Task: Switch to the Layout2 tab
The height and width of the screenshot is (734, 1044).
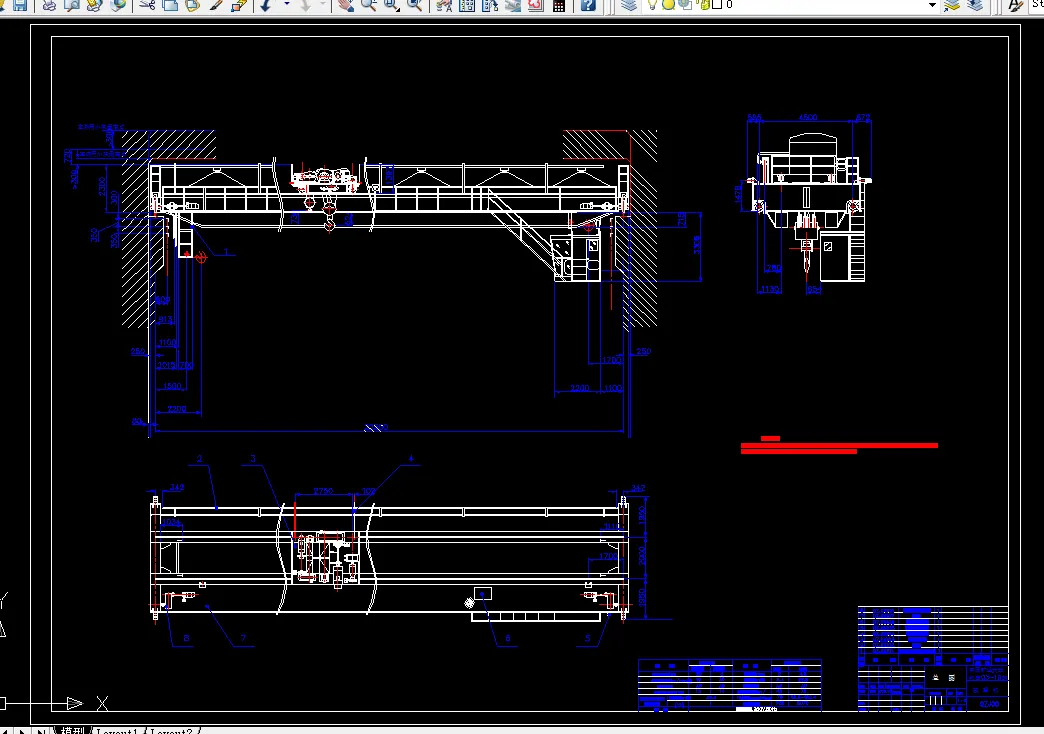Action: click(x=172, y=731)
